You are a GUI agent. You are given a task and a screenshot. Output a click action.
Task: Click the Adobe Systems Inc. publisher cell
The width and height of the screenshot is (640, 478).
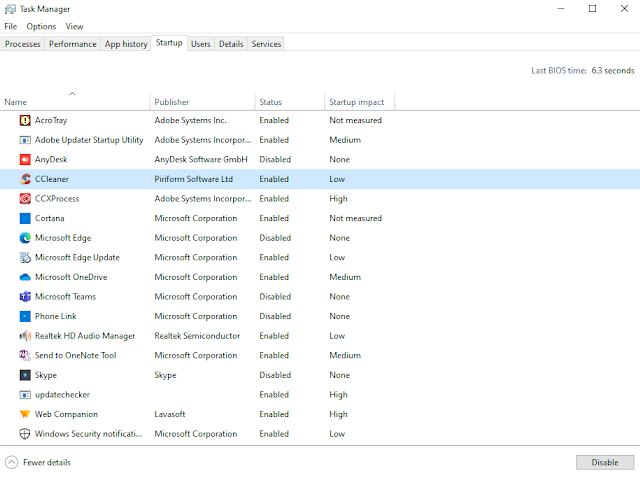click(x=190, y=120)
